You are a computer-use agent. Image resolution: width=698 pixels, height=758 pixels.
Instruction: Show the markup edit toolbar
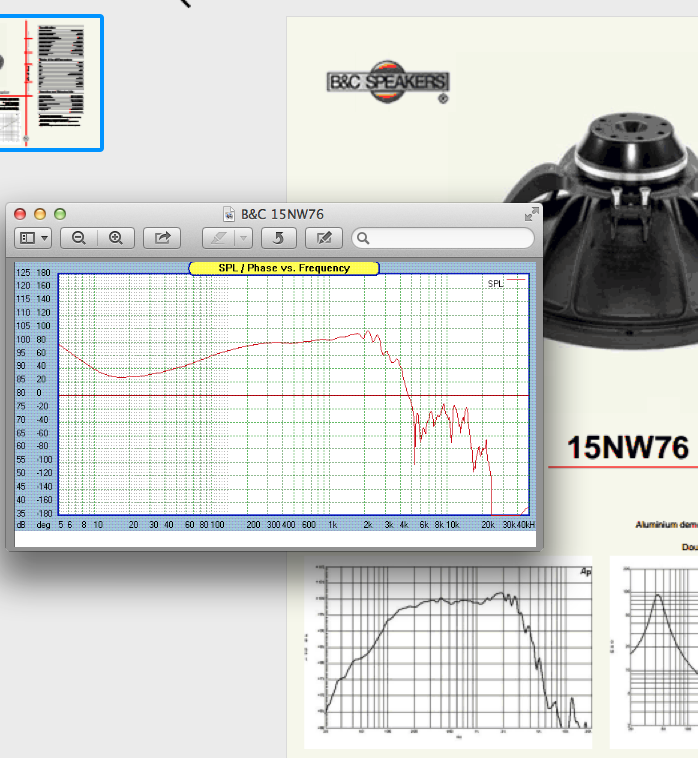click(324, 238)
